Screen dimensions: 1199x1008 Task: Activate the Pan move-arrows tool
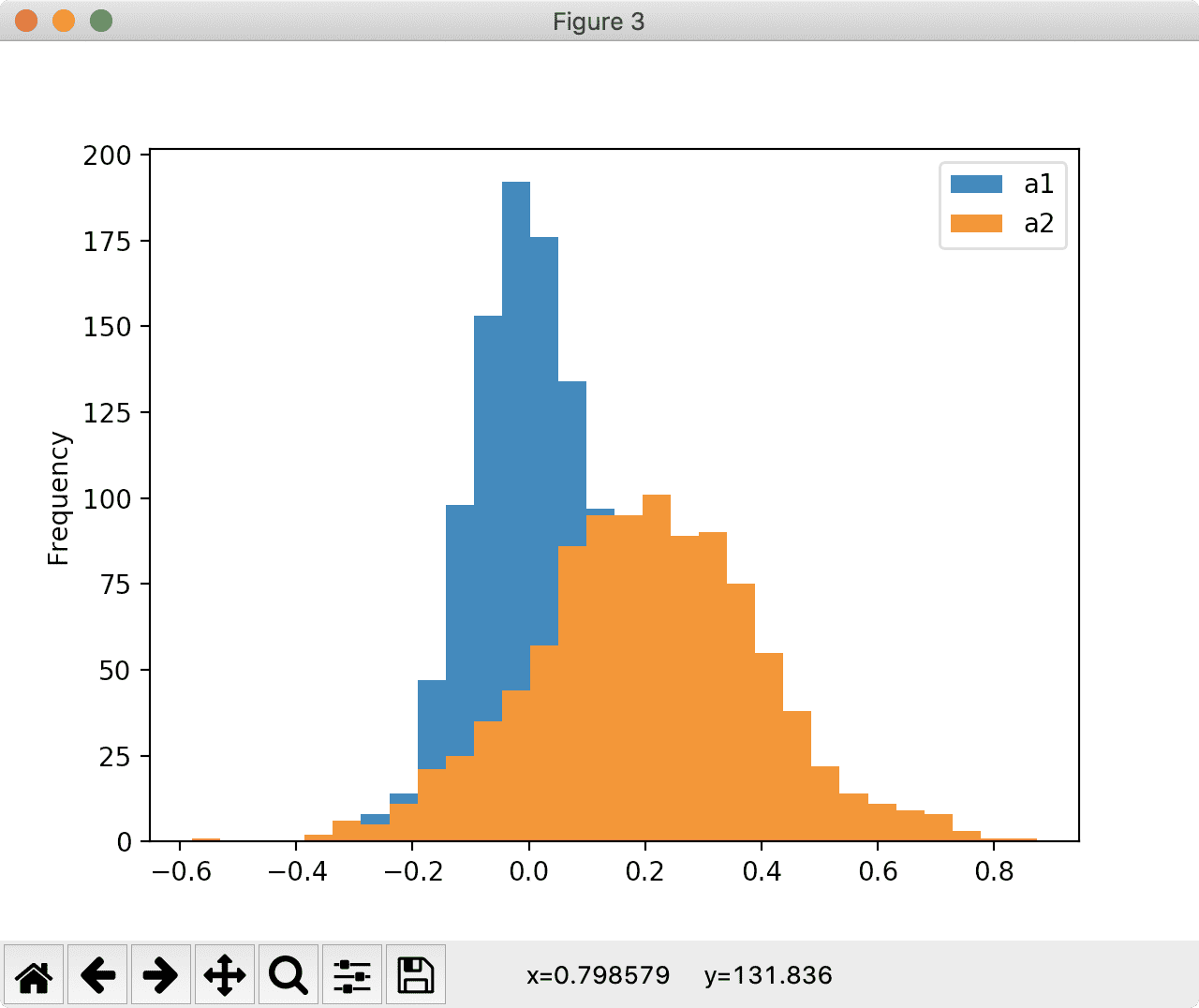[224, 975]
